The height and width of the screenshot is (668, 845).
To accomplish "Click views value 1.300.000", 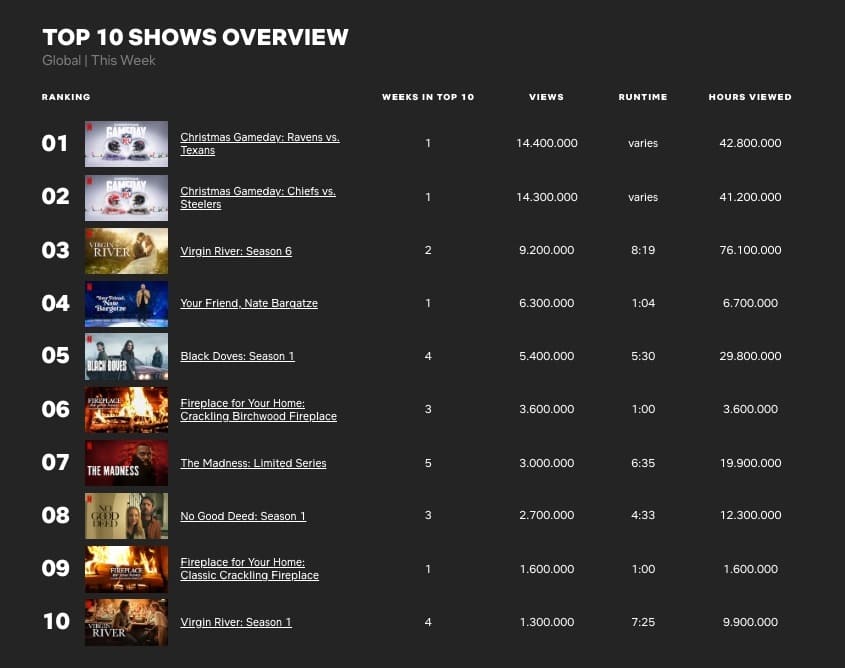I will click(546, 622).
